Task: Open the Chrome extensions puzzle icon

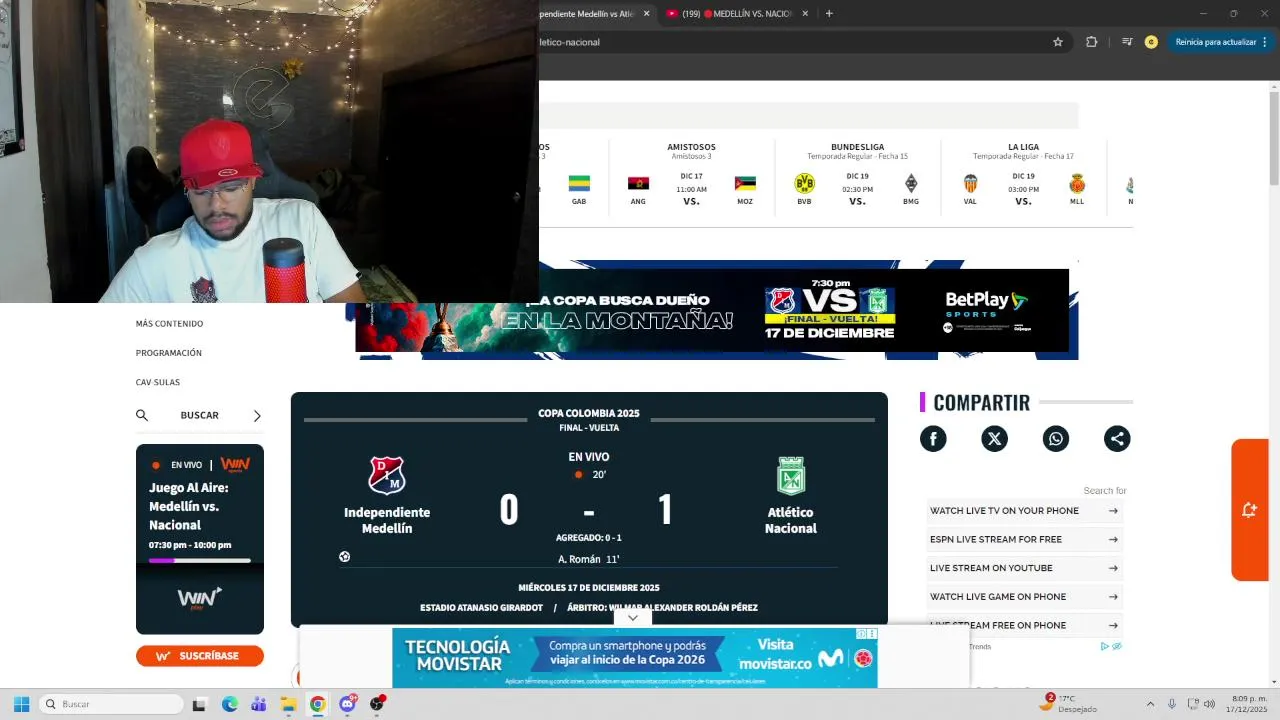Action: pos(1091,42)
